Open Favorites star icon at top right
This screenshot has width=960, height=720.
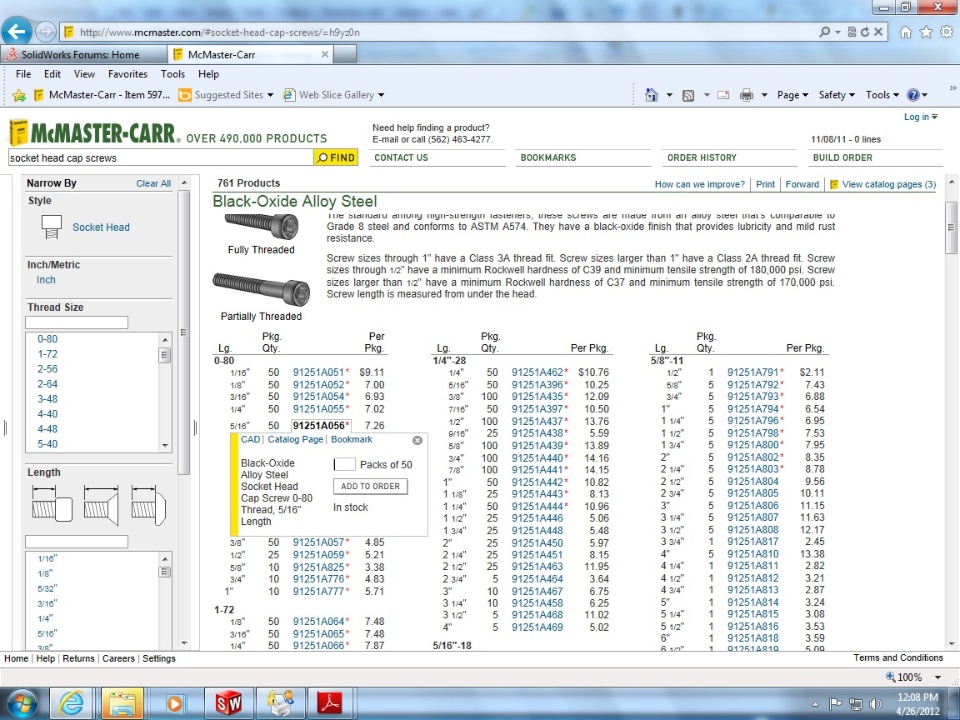point(926,32)
